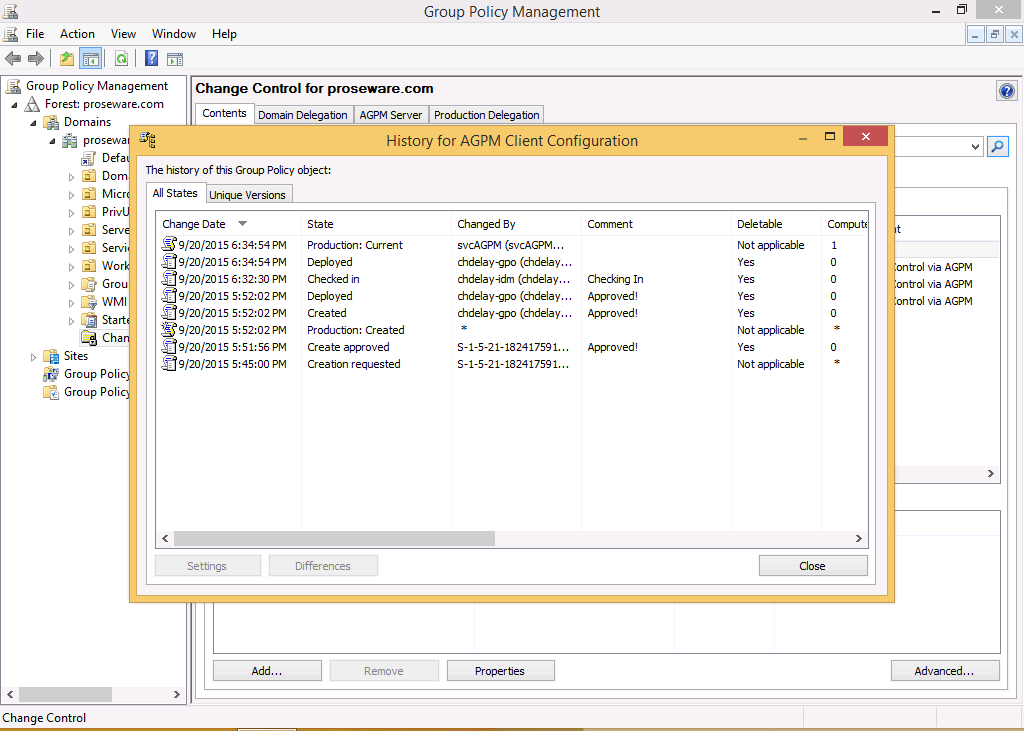Click the history list horizontal scrollbar
Image resolution: width=1024 pixels, height=731 pixels.
tap(334, 538)
